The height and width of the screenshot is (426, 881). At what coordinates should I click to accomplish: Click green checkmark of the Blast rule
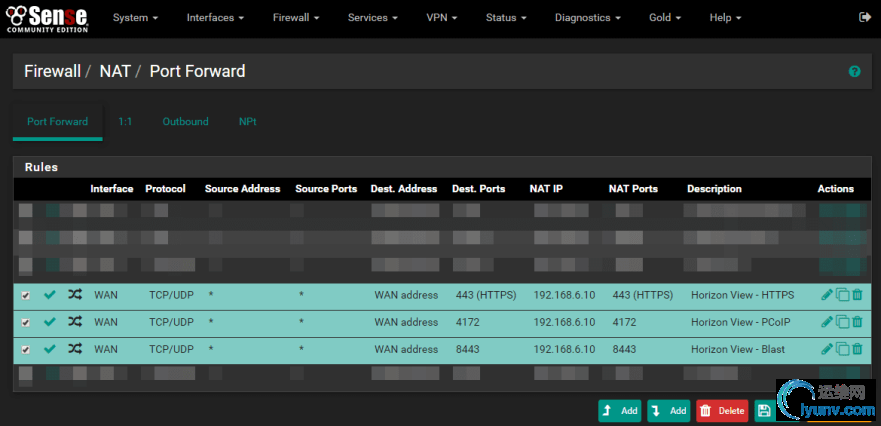[x=50, y=349]
